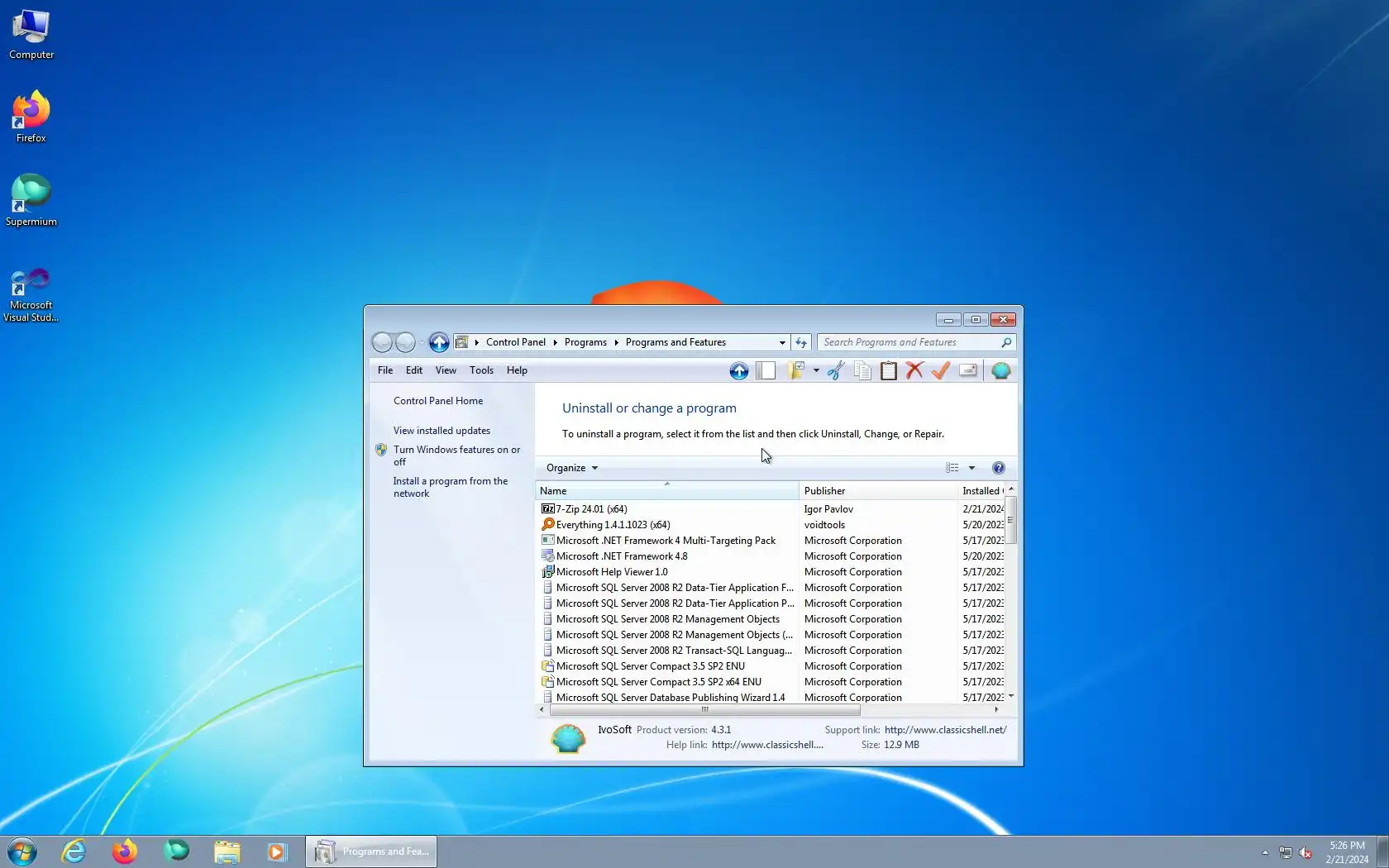Image resolution: width=1389 pixels, height=868 pixels.
Task: Sort list by Publisher column header
Action: coord(878,491)
